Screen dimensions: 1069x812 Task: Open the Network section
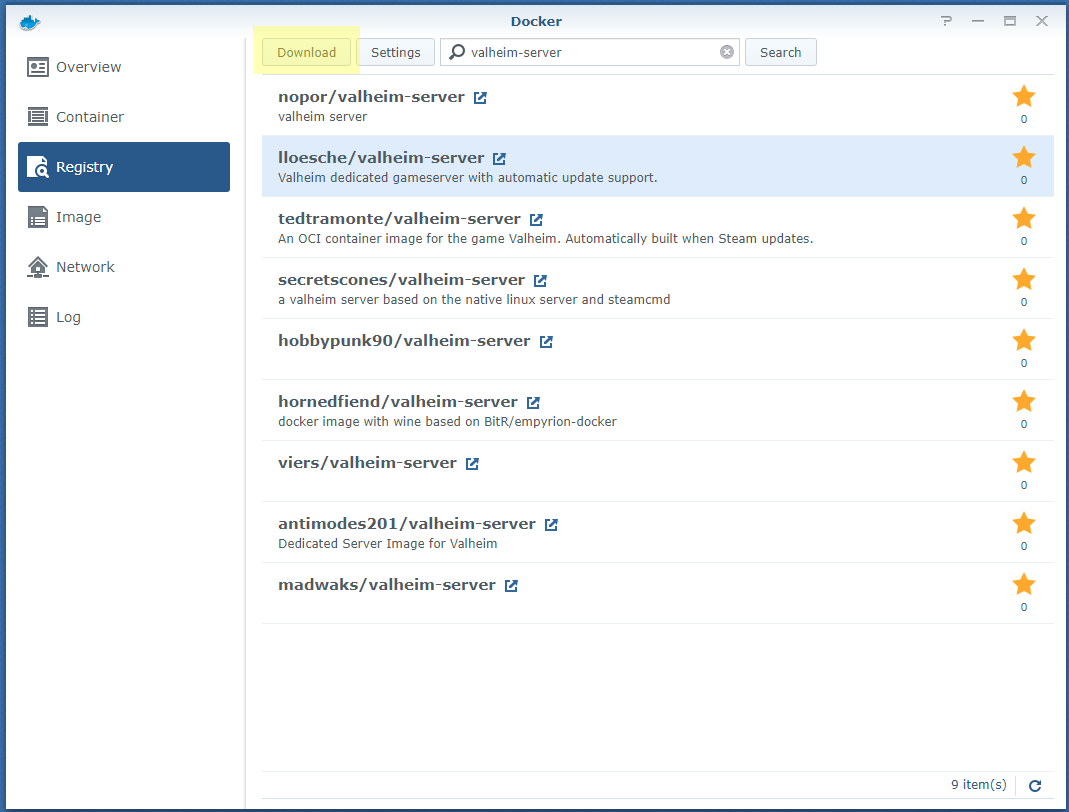(x=123, y=267)
